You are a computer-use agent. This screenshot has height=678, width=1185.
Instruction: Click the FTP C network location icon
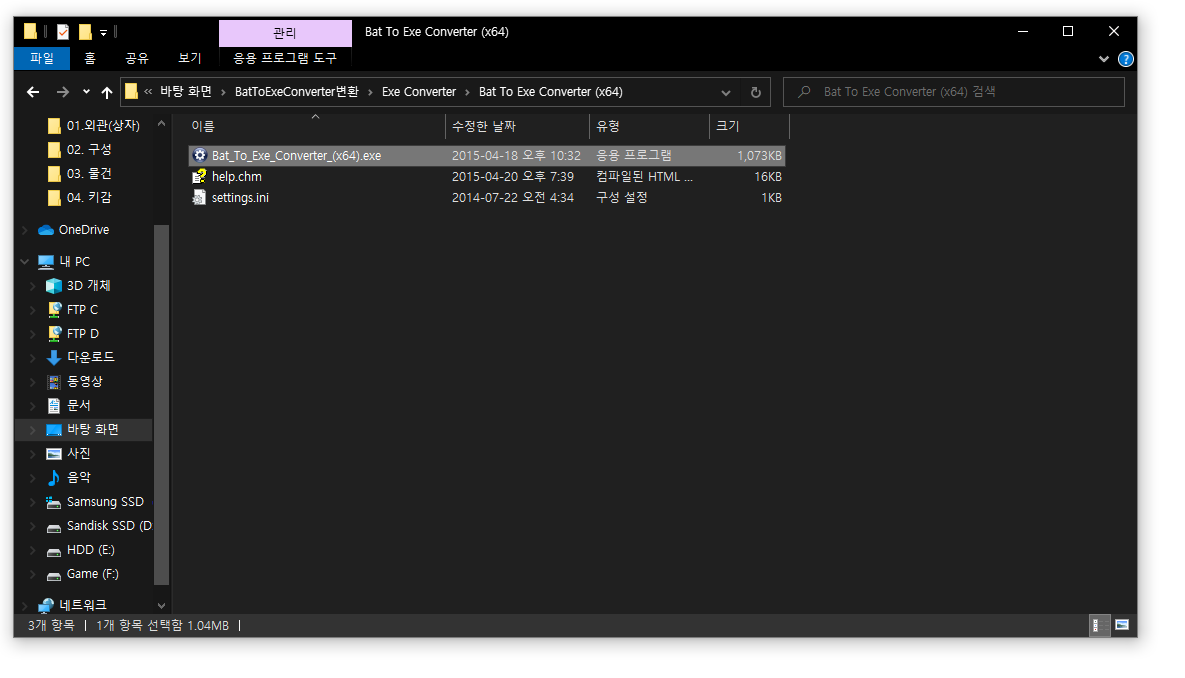point(54,310)
